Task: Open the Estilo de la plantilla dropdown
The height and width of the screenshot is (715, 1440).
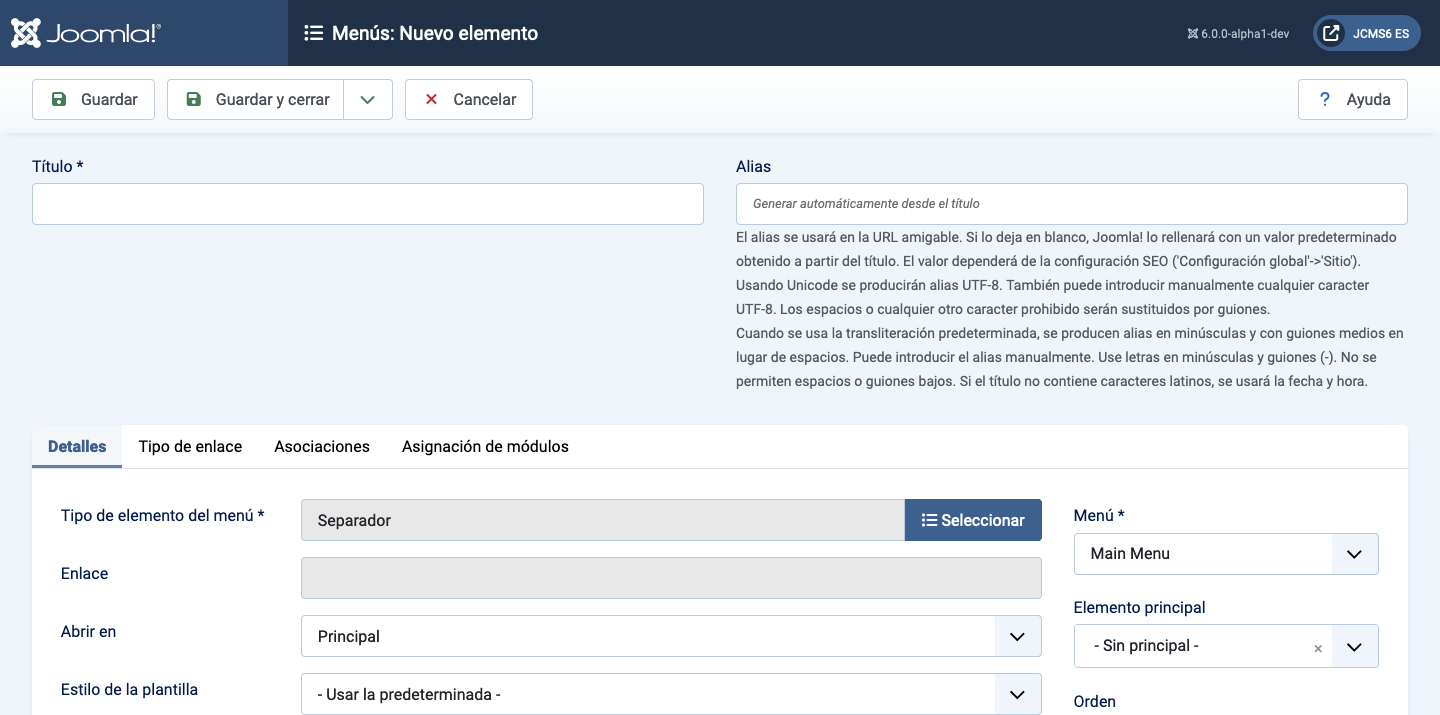Action: [671, 694]
